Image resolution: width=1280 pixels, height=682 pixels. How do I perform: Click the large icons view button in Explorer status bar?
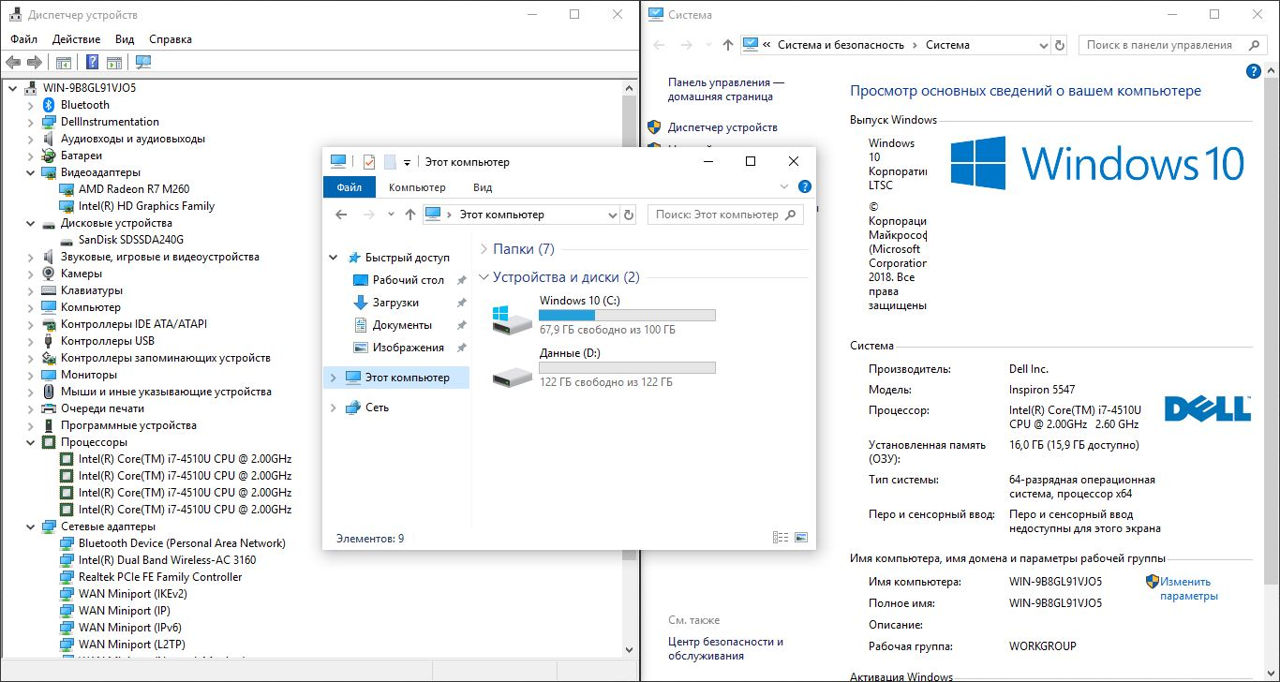point(800,538)
